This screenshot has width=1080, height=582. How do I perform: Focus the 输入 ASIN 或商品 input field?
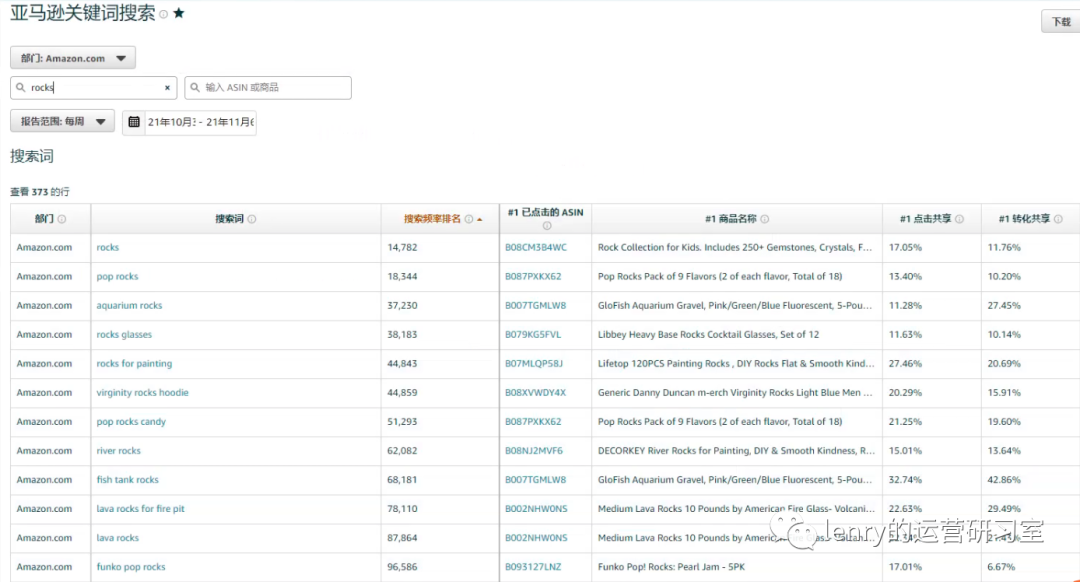click(x=268, y=87)
